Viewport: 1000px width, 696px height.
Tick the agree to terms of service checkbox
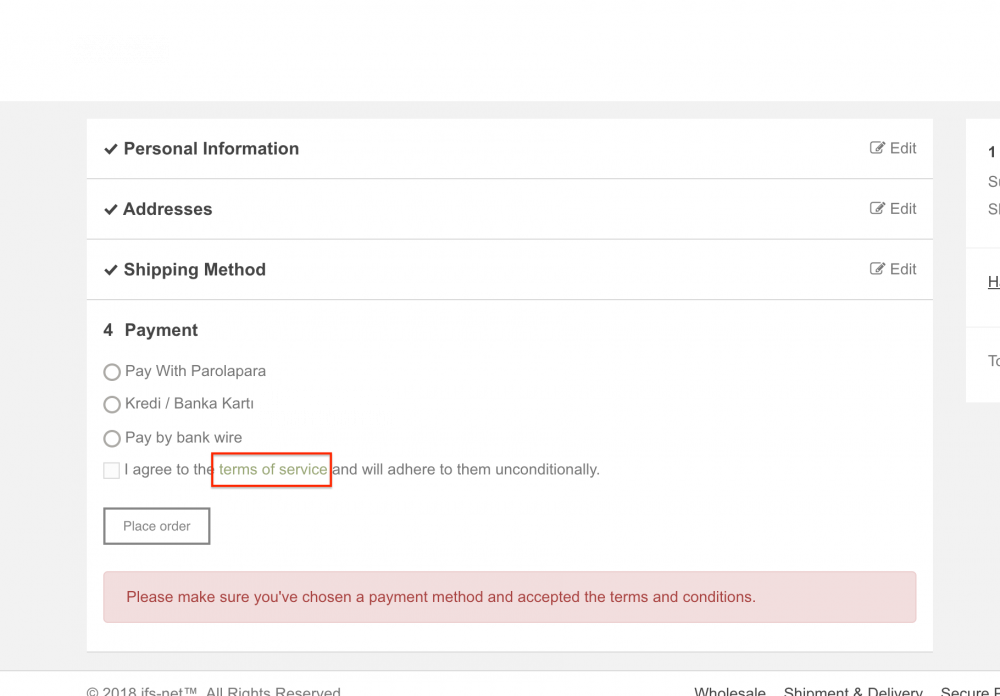[x=112, y=470]
